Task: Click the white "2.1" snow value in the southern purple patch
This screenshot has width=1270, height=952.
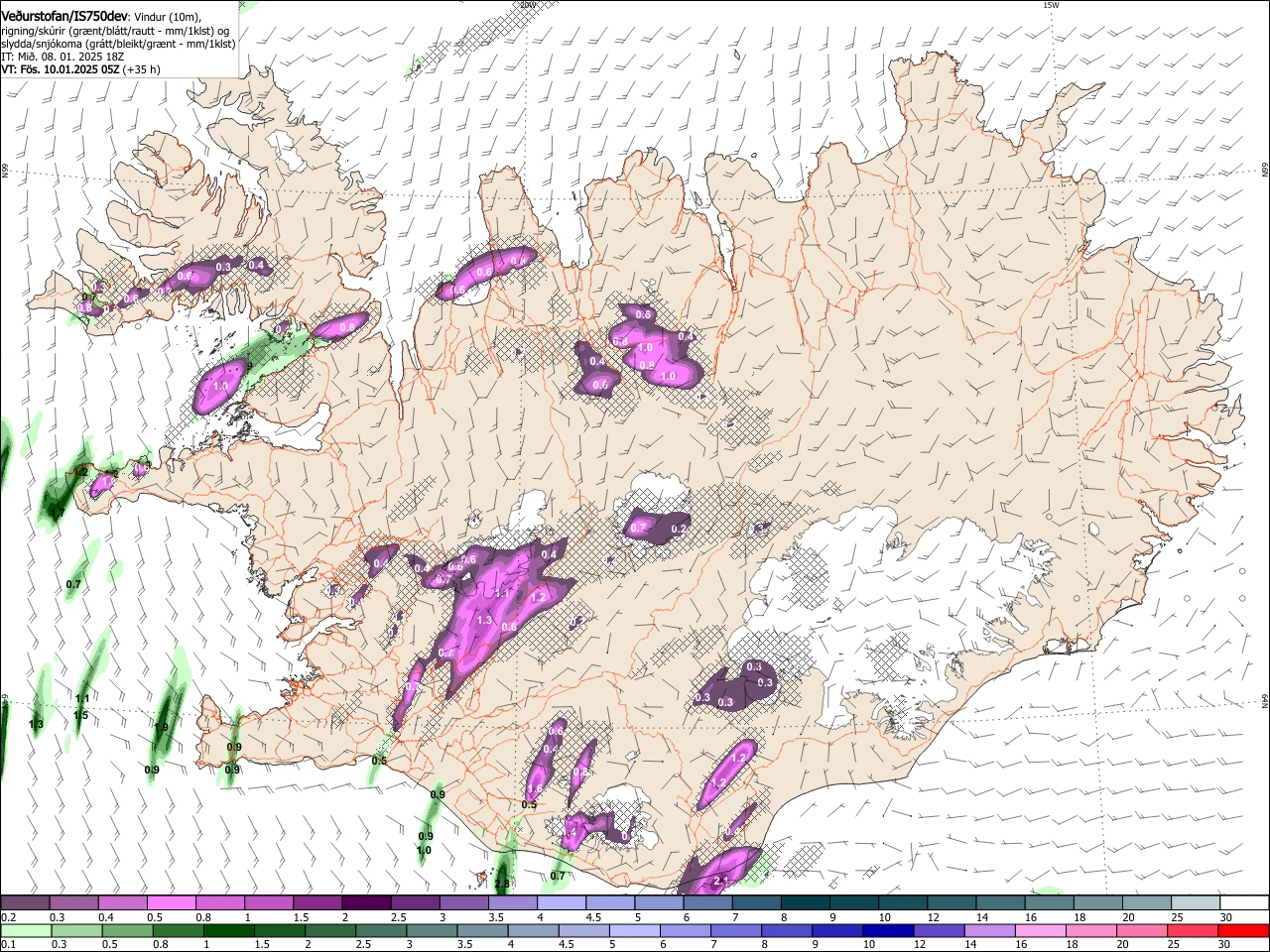Action: tap(721, 881)
